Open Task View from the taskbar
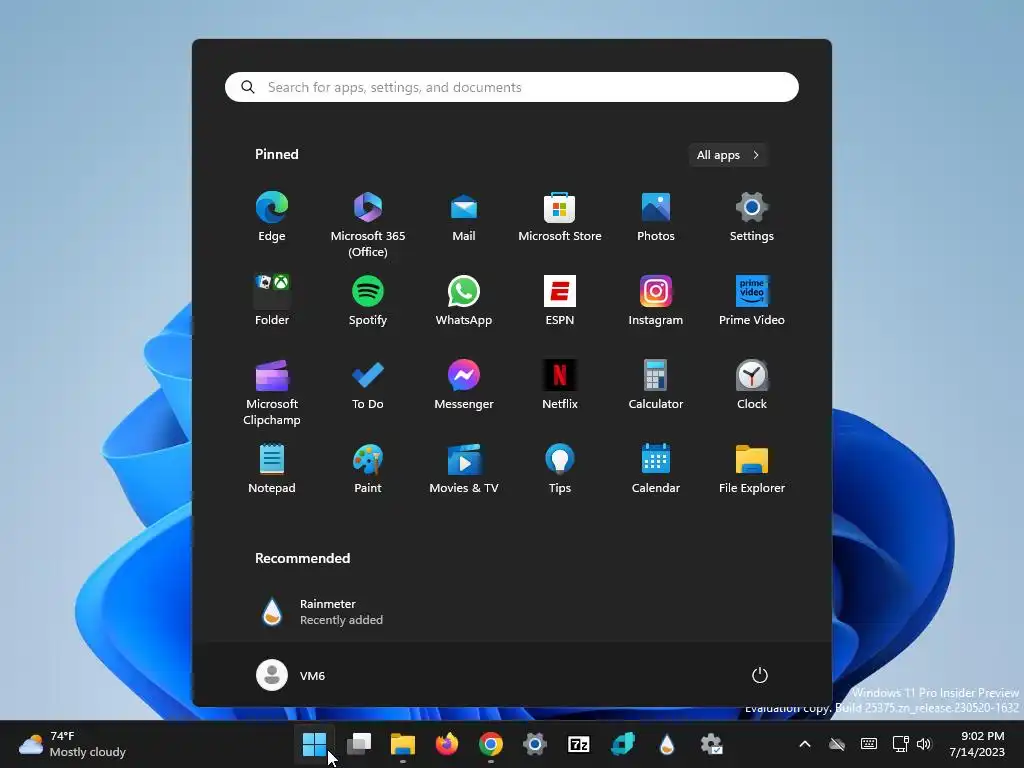This screenshot has width=1024, height=768. tap(359, 744)
